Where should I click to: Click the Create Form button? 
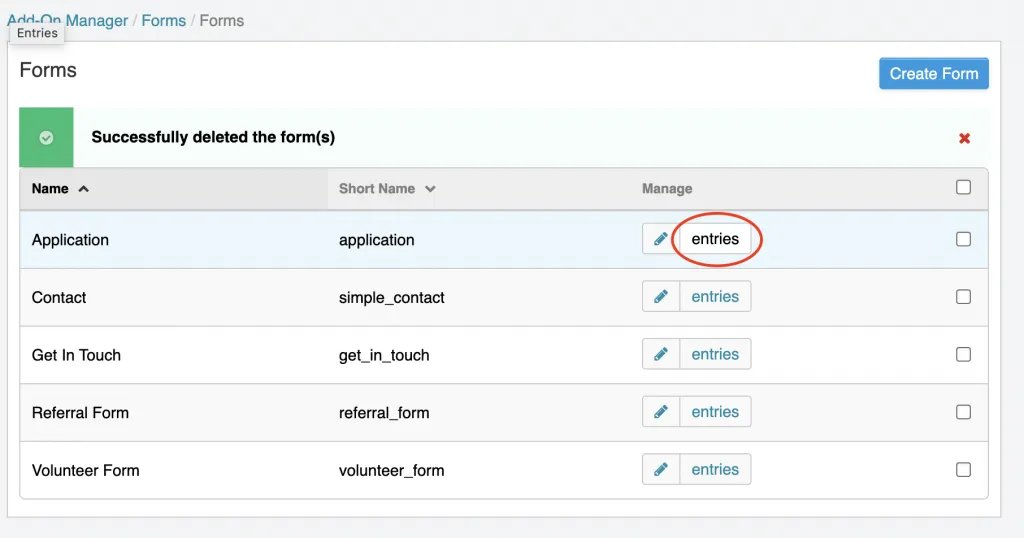[934, 74]
